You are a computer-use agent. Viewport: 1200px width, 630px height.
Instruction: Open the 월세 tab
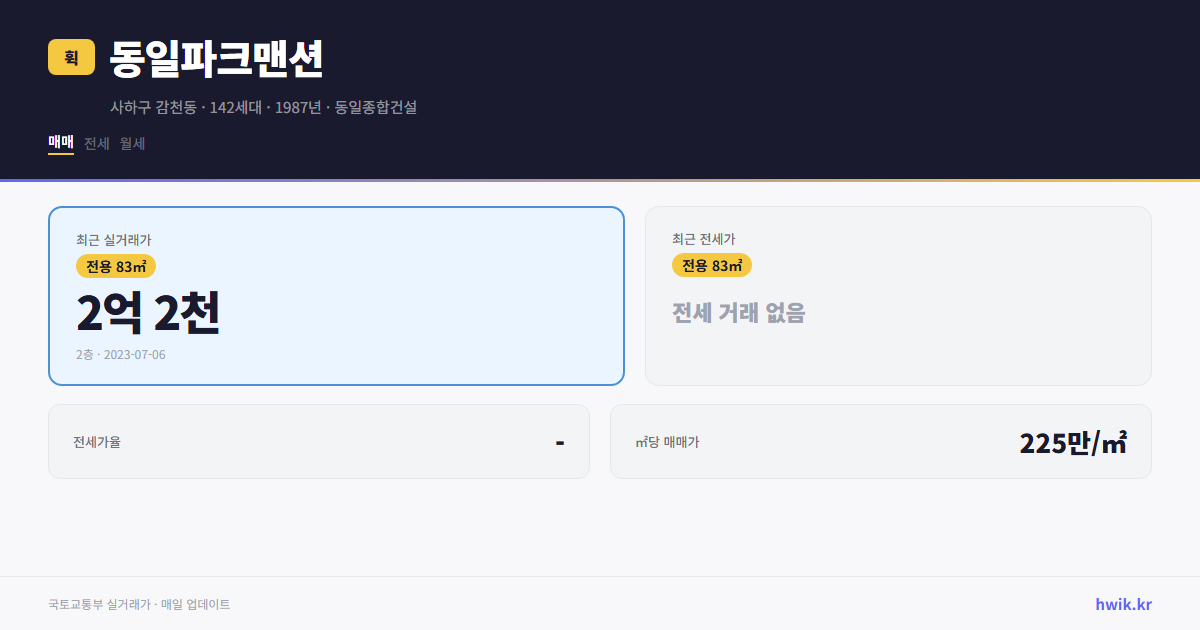point(132,143)
